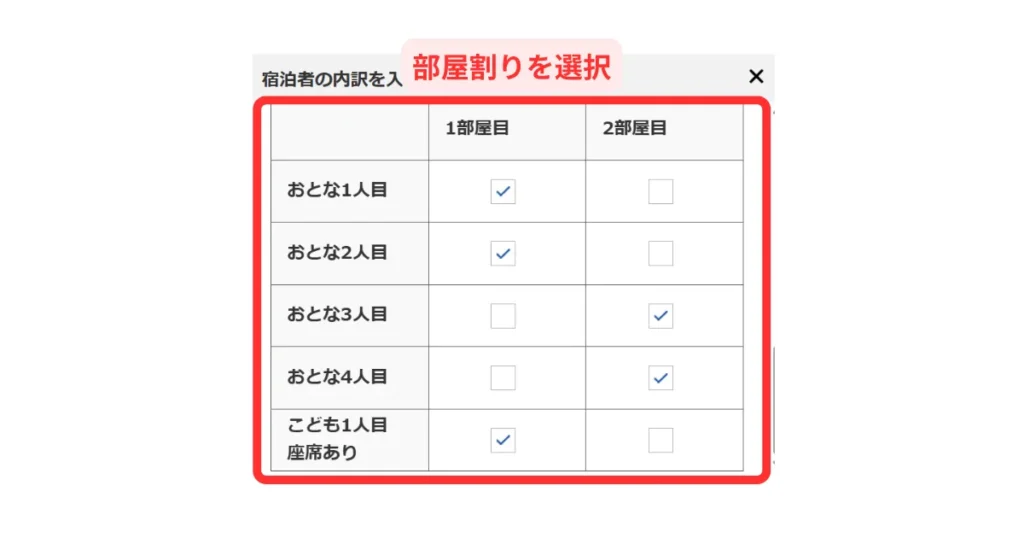Check おとな4人目 for 1部屋目

click(503, 378)
